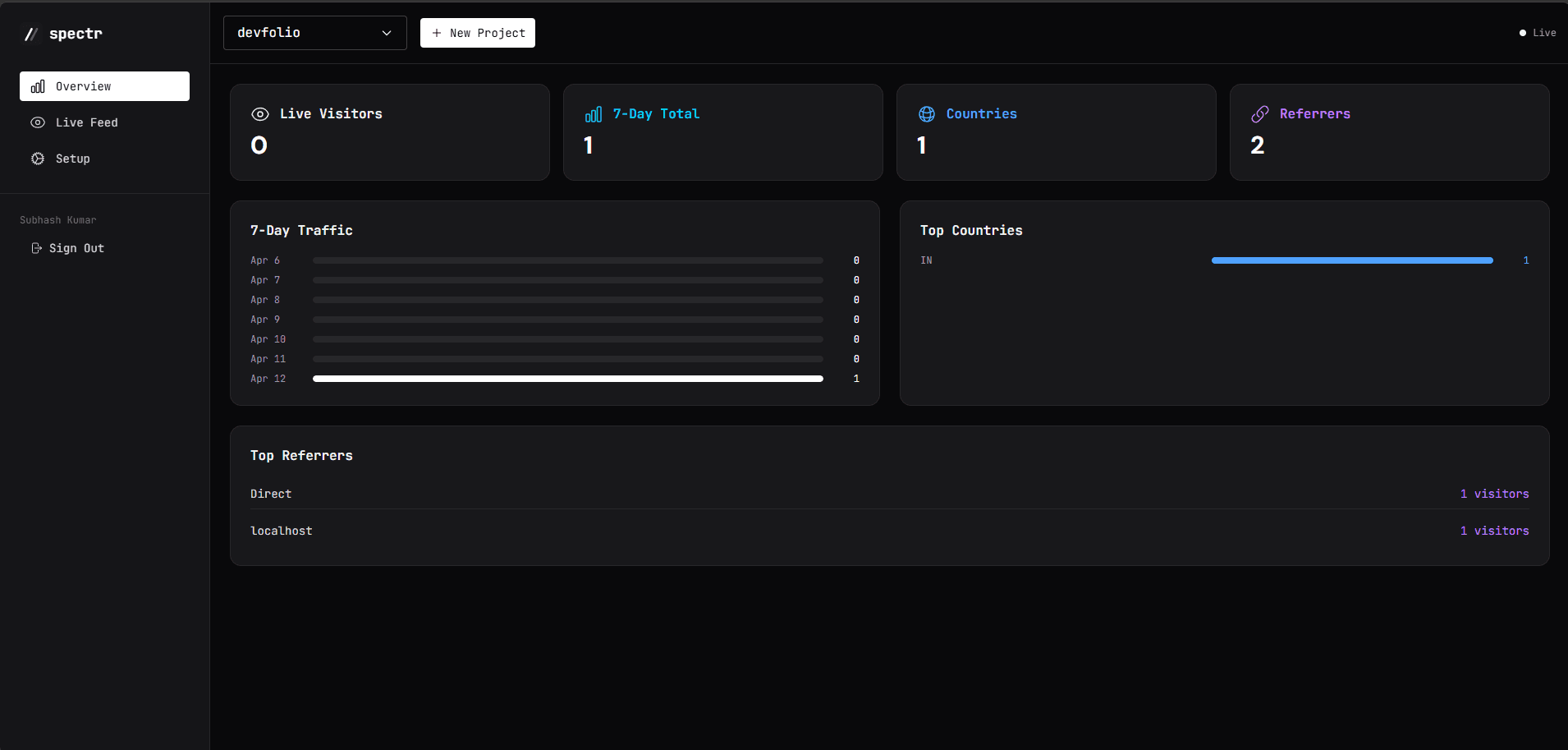Click the localhost referrer row
The height and width of the screenshot is (750, 1568).
click(x=890, y=531)
